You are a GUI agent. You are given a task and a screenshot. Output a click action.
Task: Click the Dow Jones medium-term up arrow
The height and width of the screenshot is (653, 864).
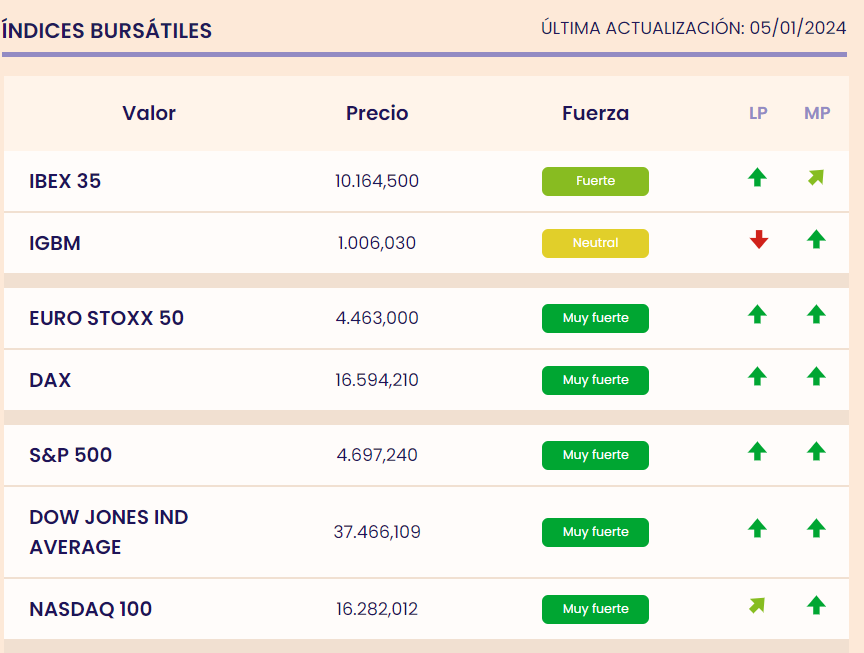coord(816,528)
